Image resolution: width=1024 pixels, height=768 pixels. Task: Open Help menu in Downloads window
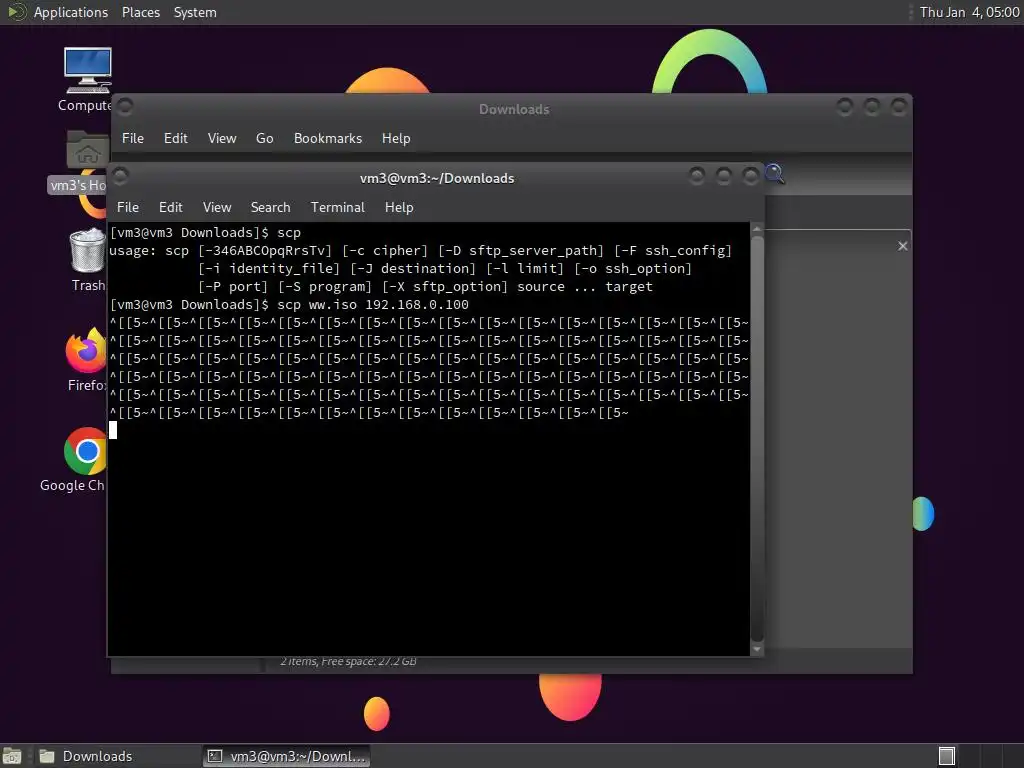pyautogui.click(x=396, y=138)
